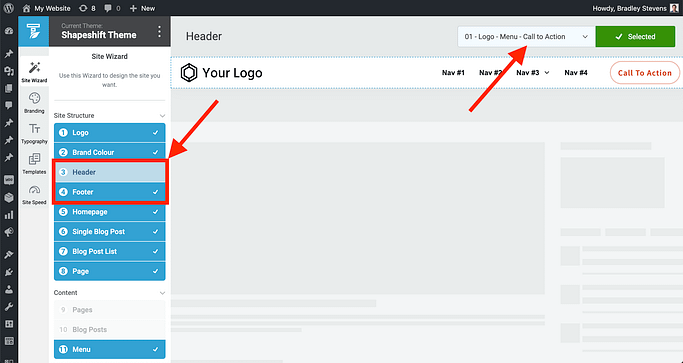683x363 pixels.
Task: Open the Pages icon in admin sidebar
Action: click(x=9, y=88)
